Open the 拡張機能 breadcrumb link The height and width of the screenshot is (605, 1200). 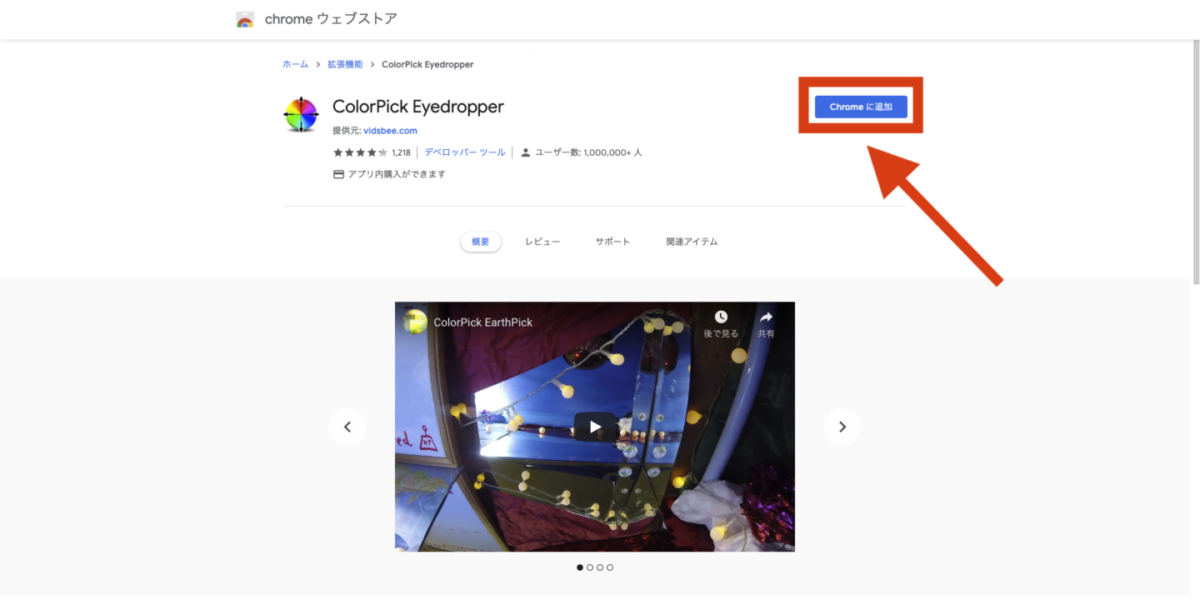pyautogui.click(x=345, y=64)
